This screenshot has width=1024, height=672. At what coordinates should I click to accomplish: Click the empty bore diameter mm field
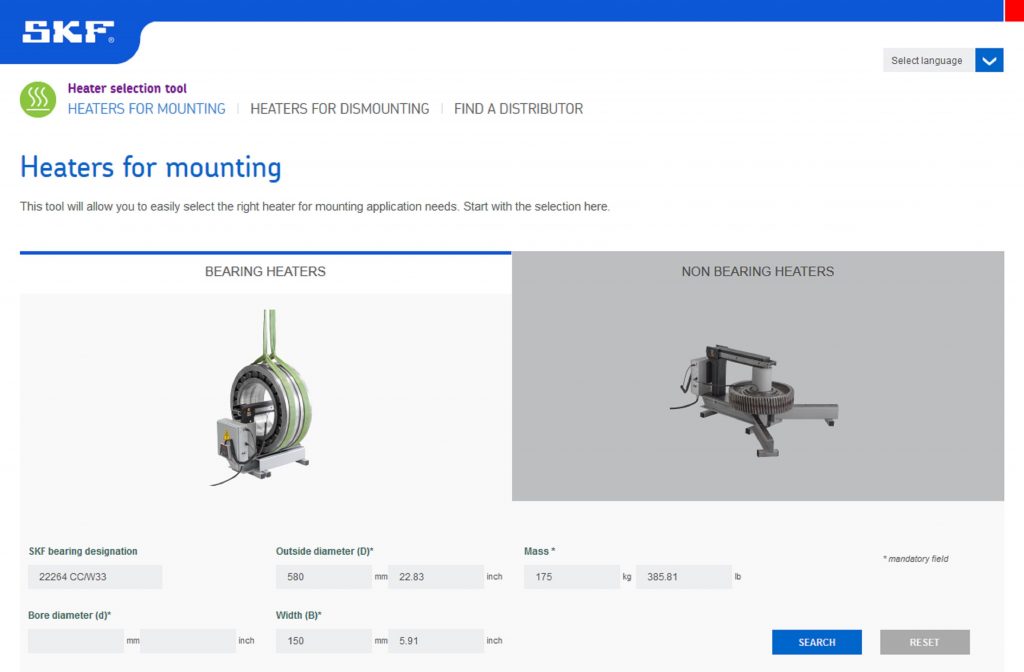(x=76, y=641)
